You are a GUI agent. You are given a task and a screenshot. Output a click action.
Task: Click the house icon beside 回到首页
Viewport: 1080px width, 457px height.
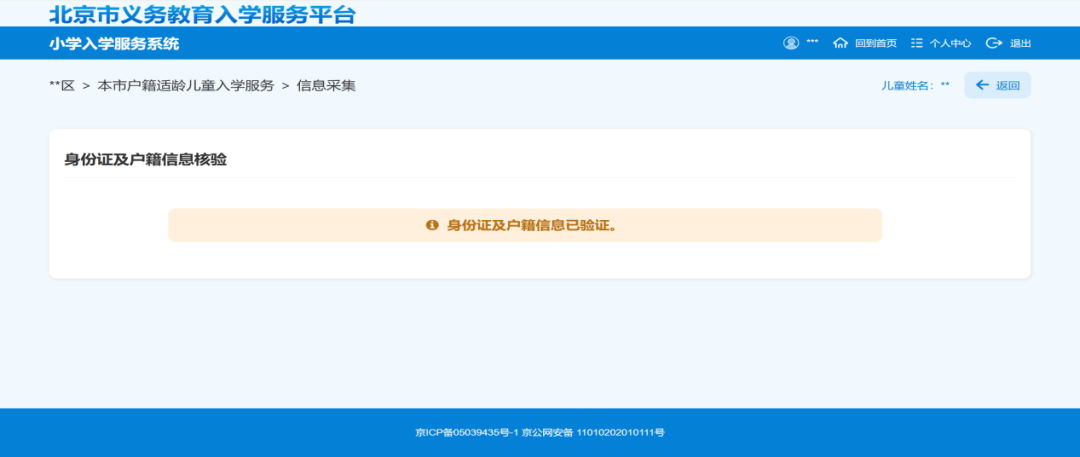coord(840,43)
